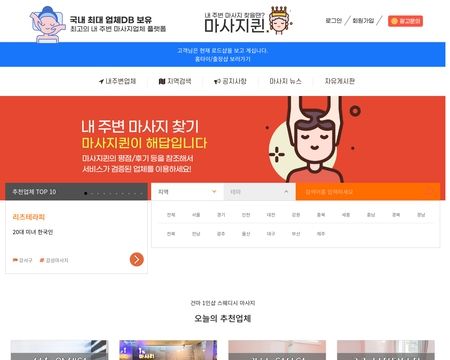Screen dimensions: 450x360
Task: Select the first active carousel dot
Action: click(86, 193)
